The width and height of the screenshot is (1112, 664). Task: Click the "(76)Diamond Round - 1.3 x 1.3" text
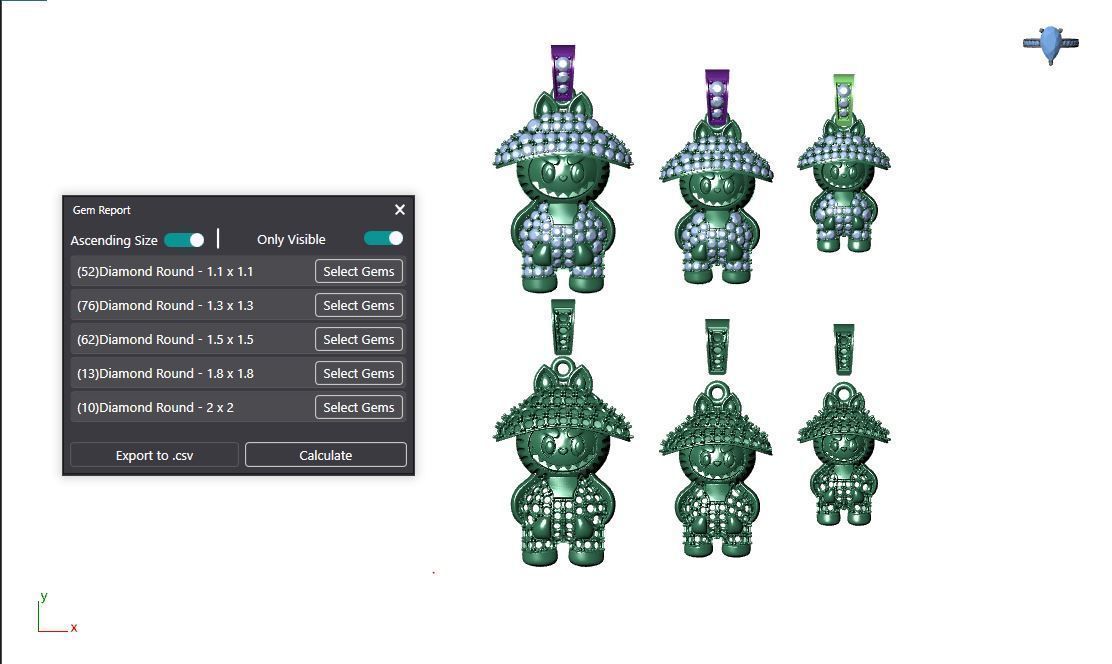click(165, 306)
